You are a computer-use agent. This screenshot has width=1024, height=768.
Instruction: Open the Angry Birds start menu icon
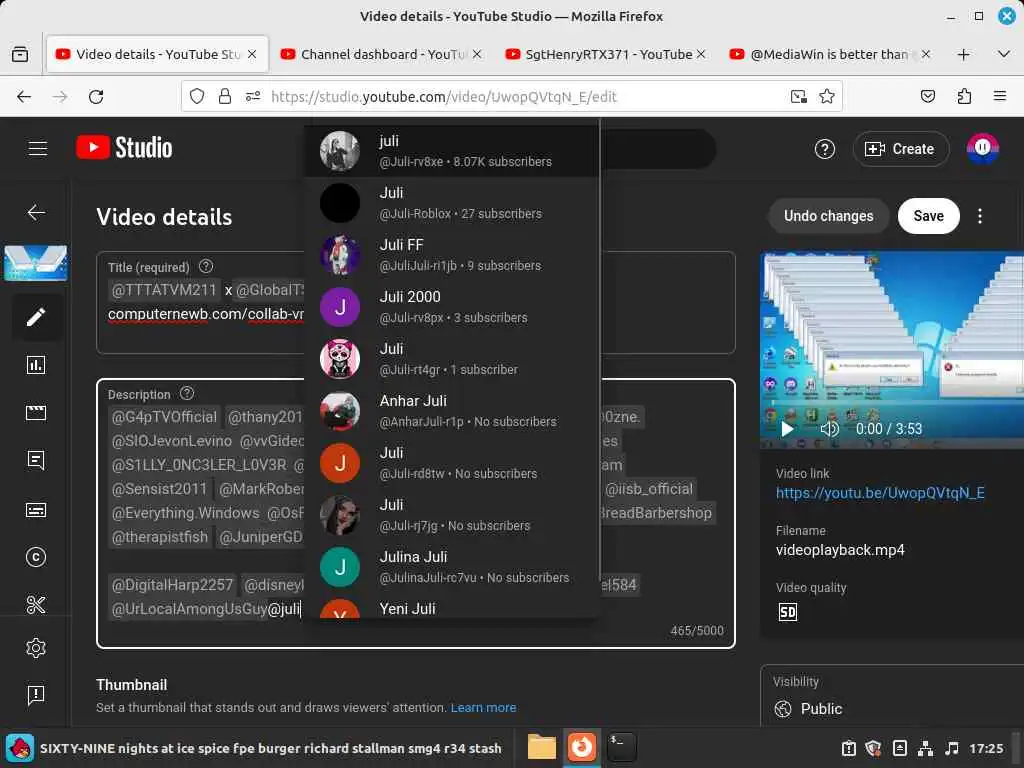tap(20, 748)
